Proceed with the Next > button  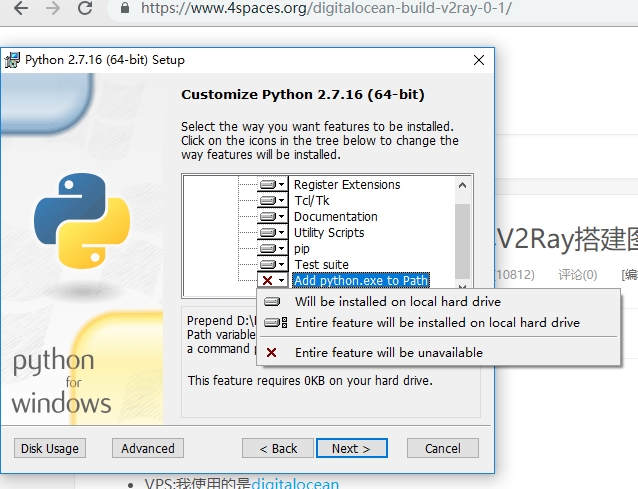click(x=352, y=448)
